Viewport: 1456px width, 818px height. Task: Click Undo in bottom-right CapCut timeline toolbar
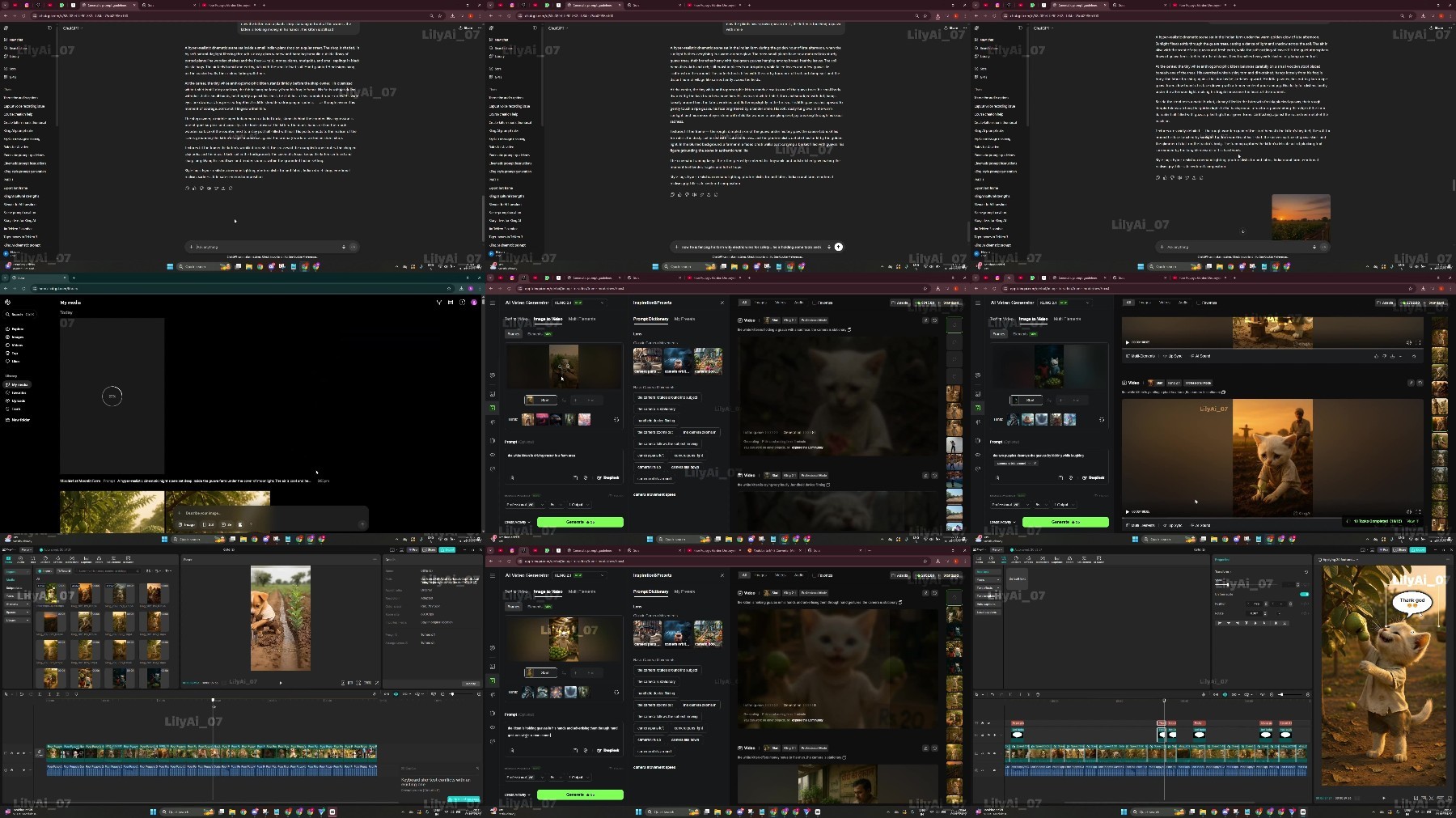993,694
